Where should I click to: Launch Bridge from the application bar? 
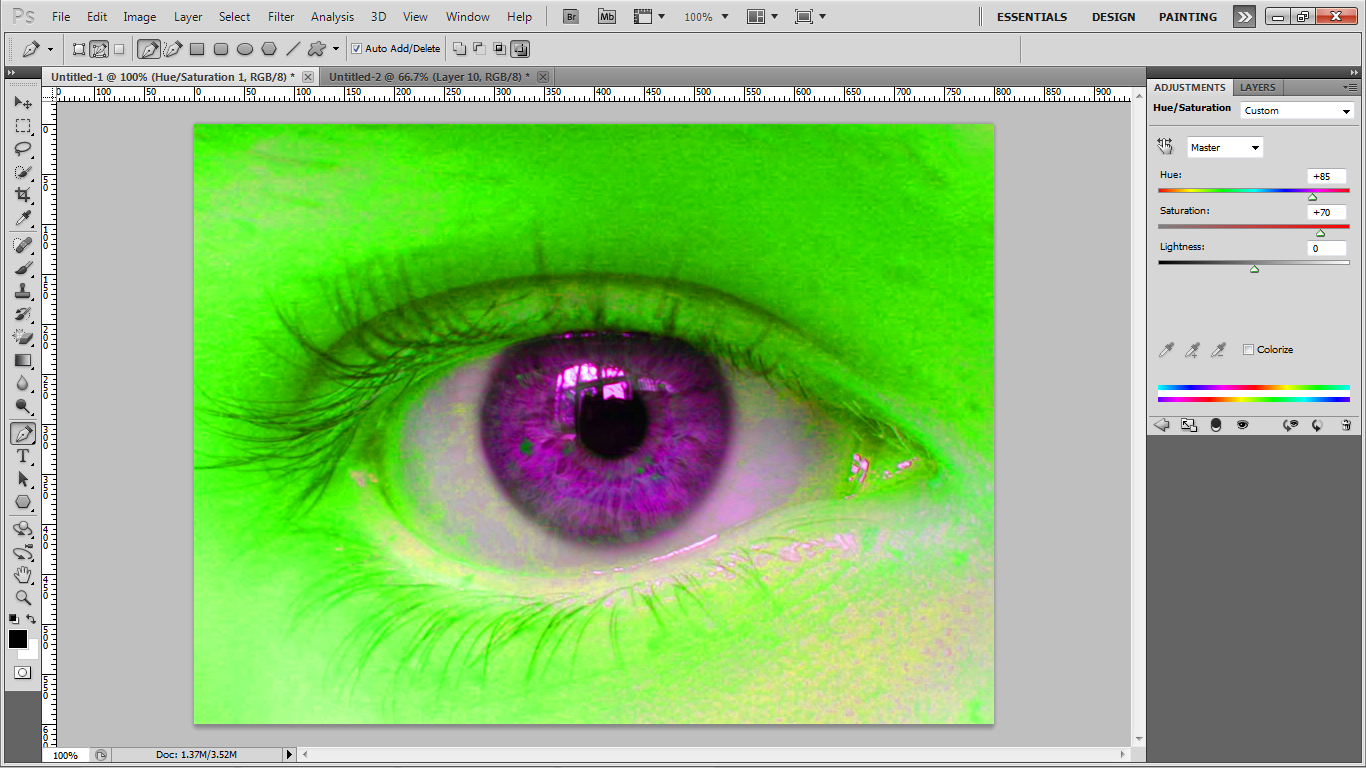tap(570, 16)
